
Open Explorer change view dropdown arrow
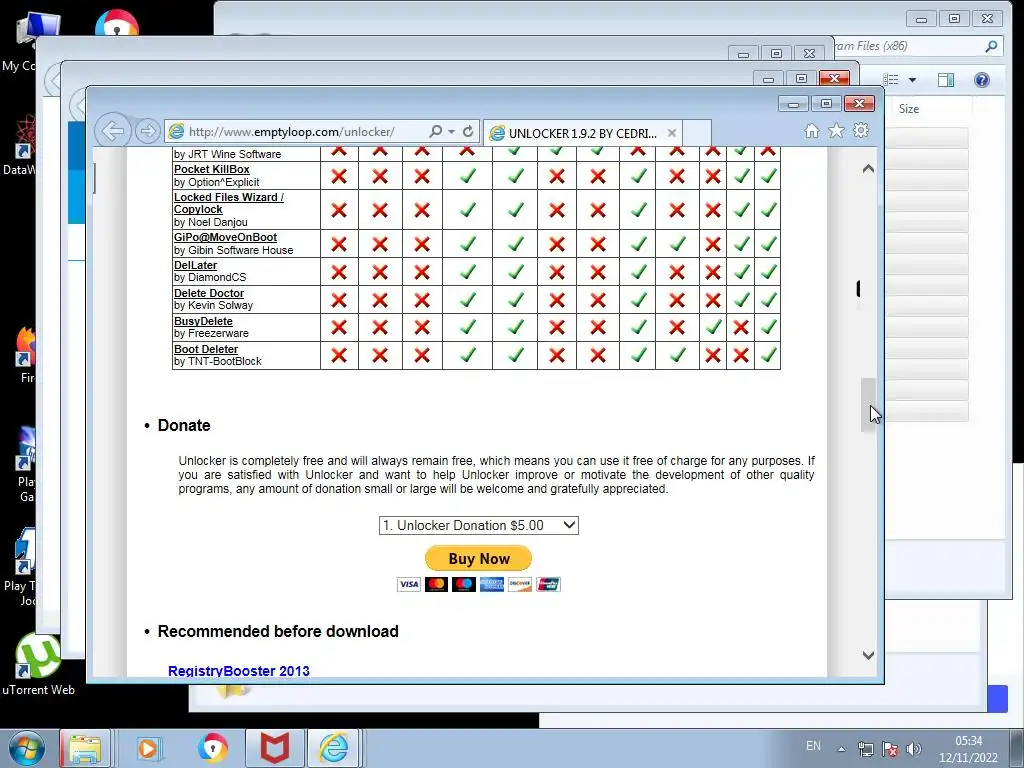pyautogui.click(x=912, y=80)
